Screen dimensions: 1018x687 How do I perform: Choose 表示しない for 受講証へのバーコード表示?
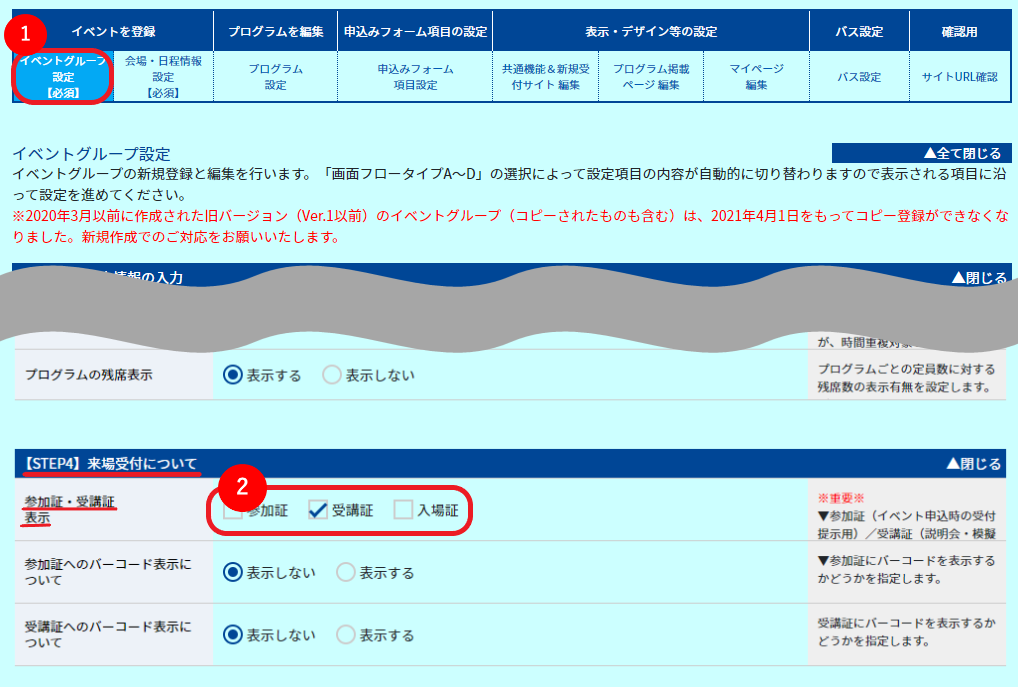[232, 634]
